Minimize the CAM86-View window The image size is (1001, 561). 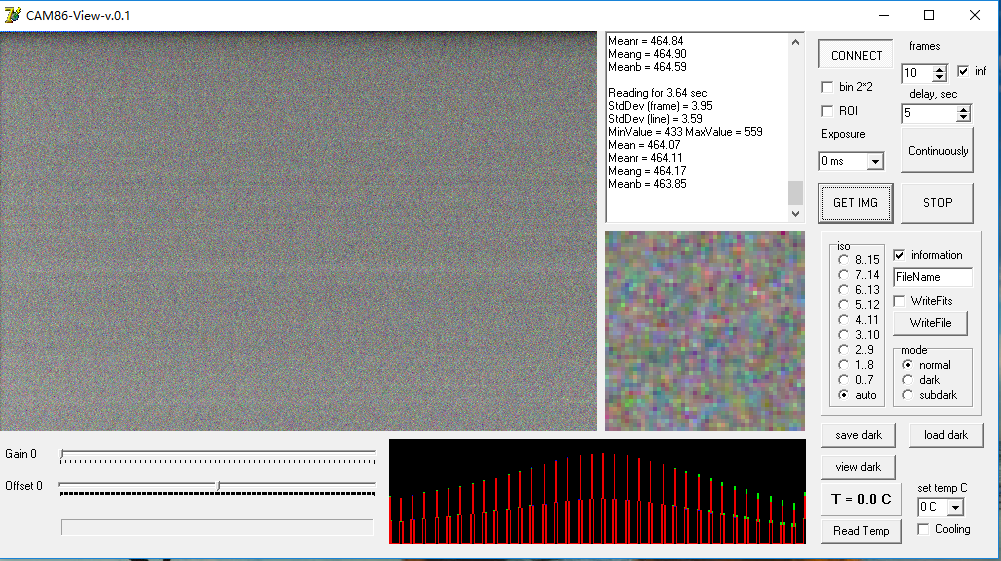[884, 15]
